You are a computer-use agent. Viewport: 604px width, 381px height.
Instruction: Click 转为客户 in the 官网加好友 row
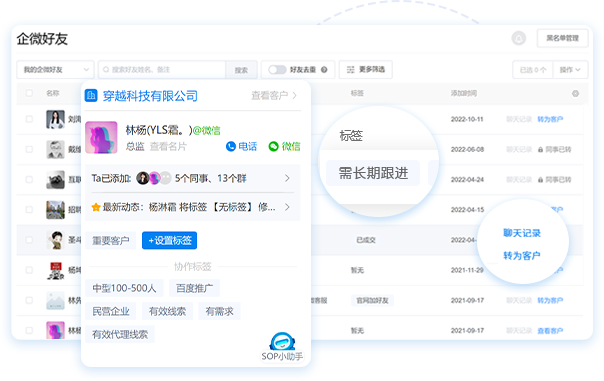[x=550, y=300]
